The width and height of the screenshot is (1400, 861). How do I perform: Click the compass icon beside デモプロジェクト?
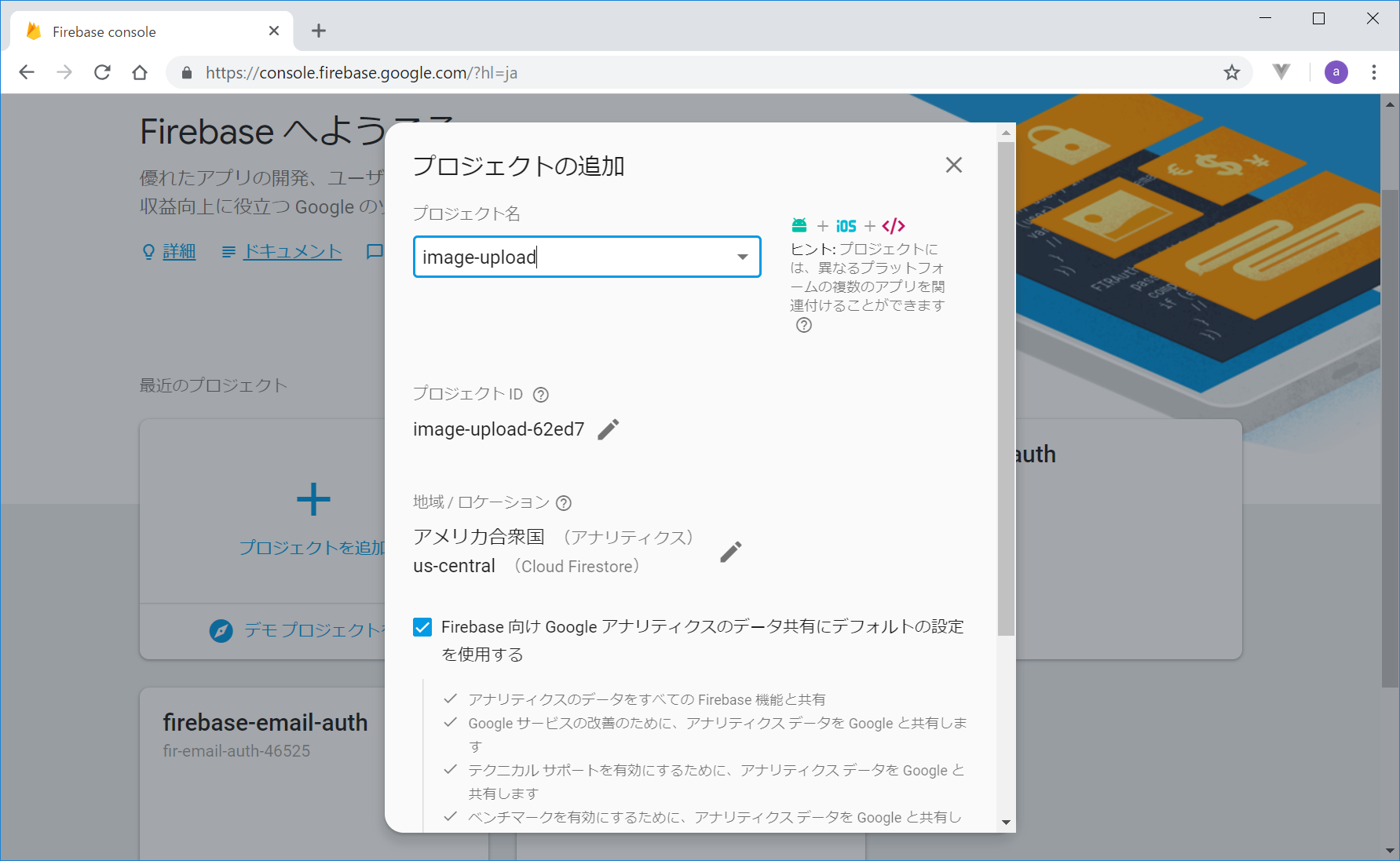point(221,630)
